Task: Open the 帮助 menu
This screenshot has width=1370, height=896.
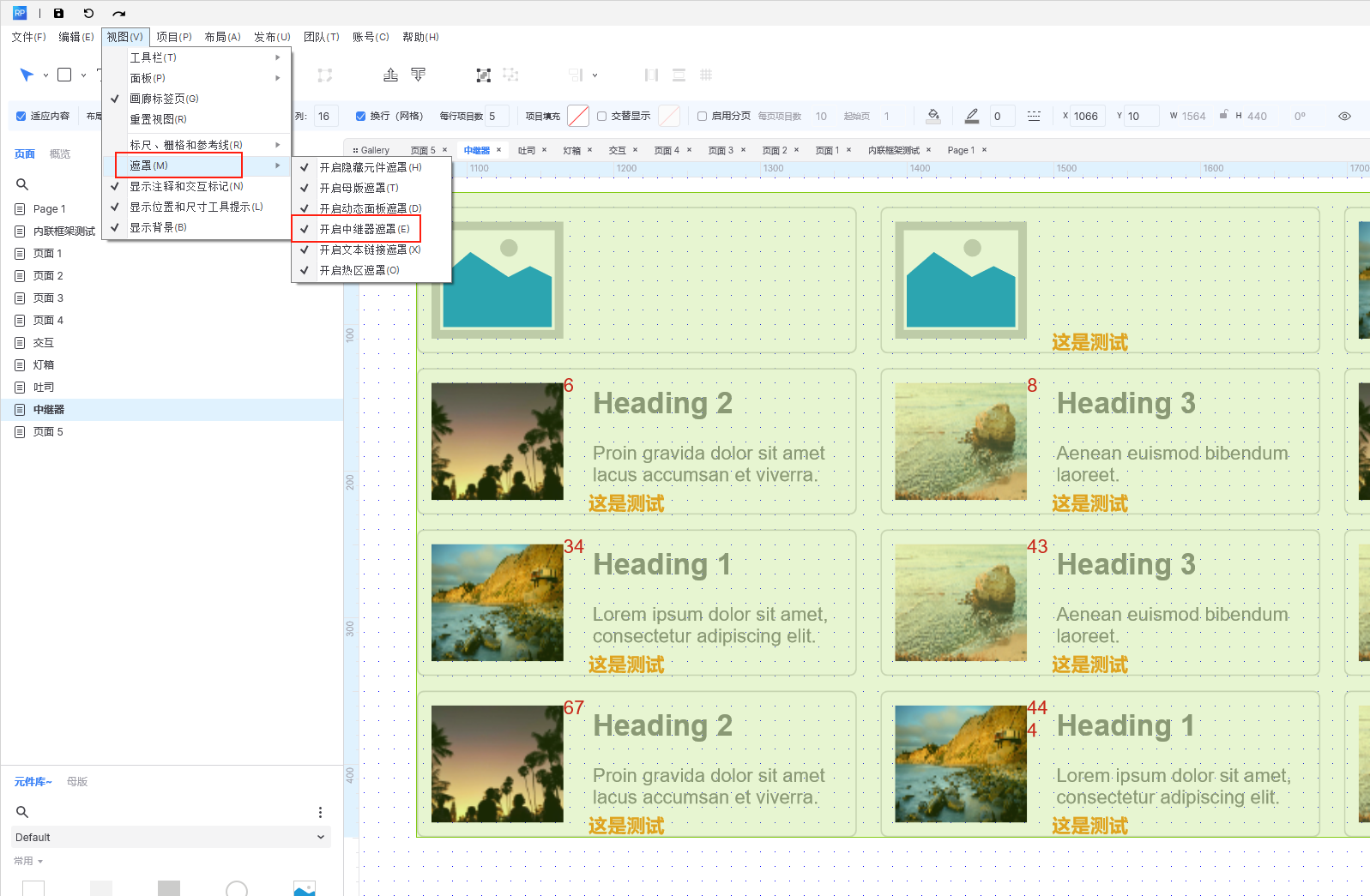Action: tap(420, 37)
